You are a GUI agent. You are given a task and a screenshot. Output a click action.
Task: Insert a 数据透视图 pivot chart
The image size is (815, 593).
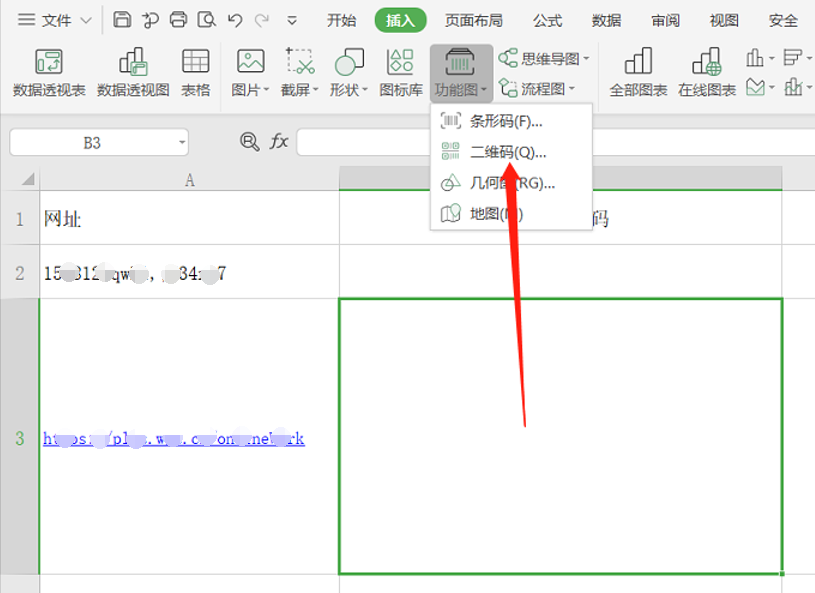[133, 72]
